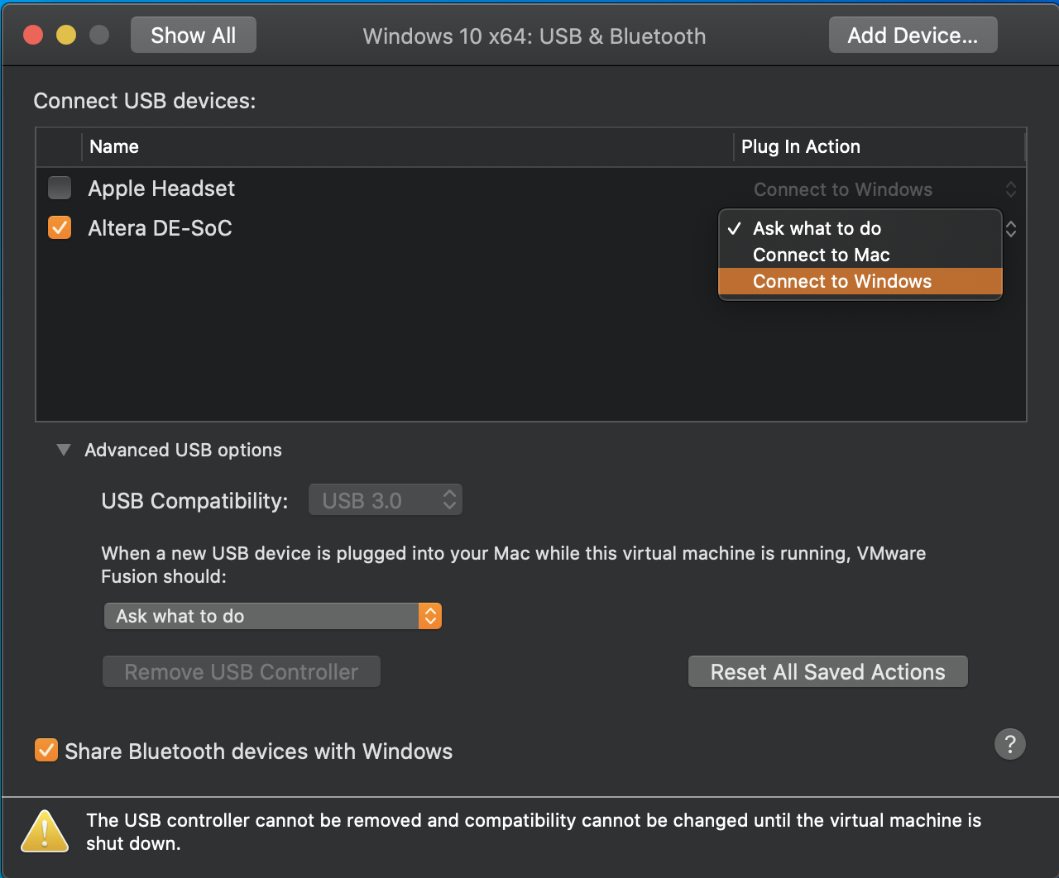Screen dimensions: 1059x878
Task: Click the Help question mark icon
Action: coord(1009,744)
